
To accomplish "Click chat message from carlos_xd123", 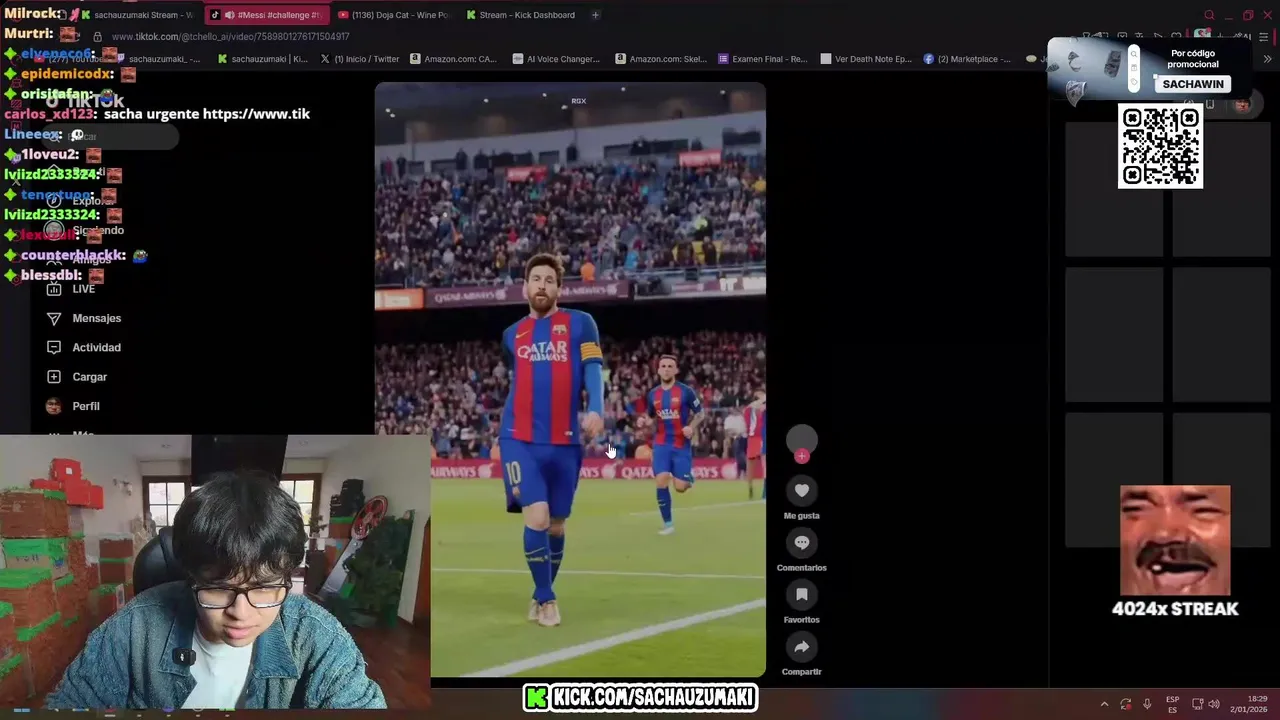I will tap(157, 114).
